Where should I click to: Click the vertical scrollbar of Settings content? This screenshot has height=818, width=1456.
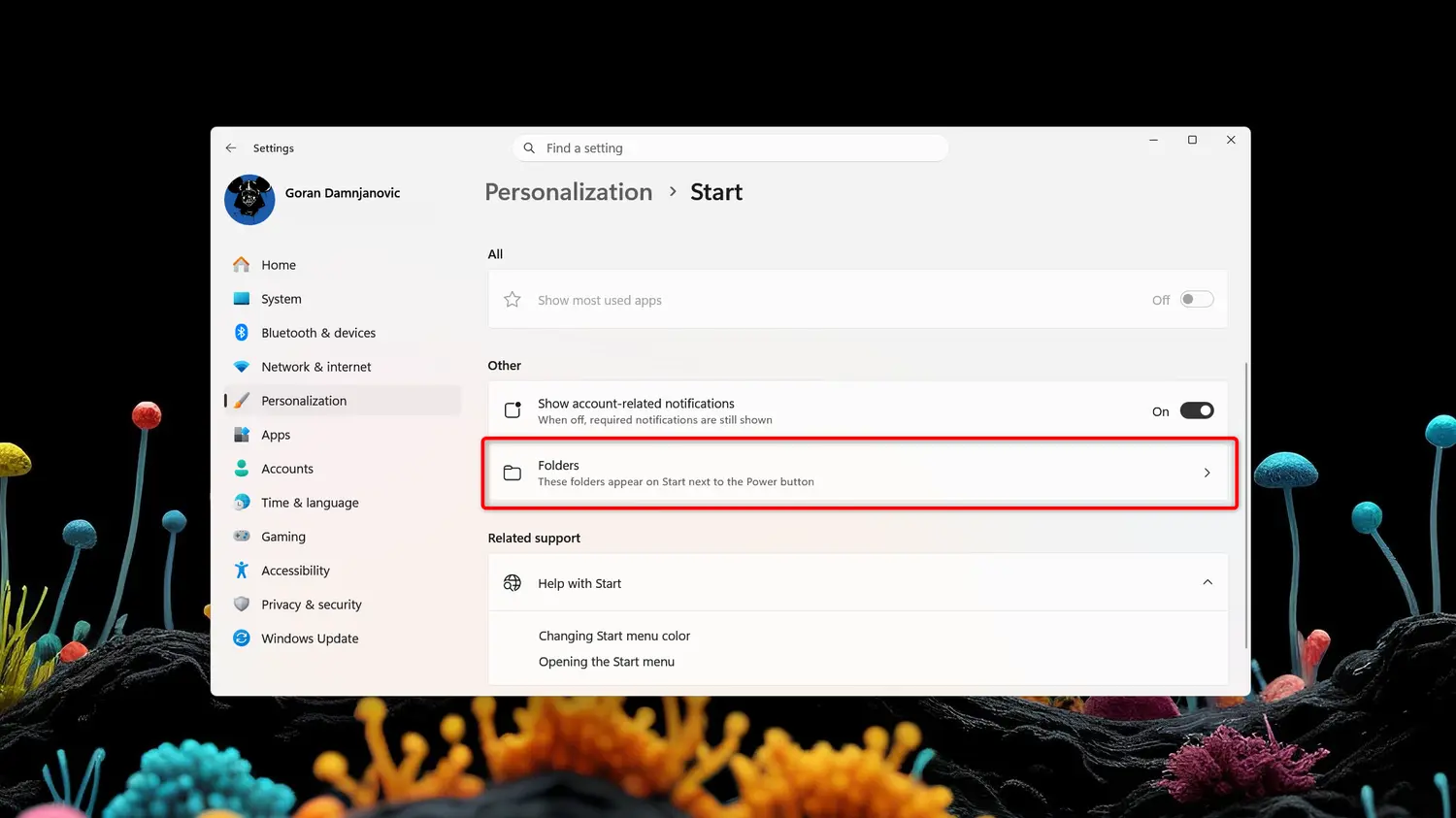[x=1245, y=505]
